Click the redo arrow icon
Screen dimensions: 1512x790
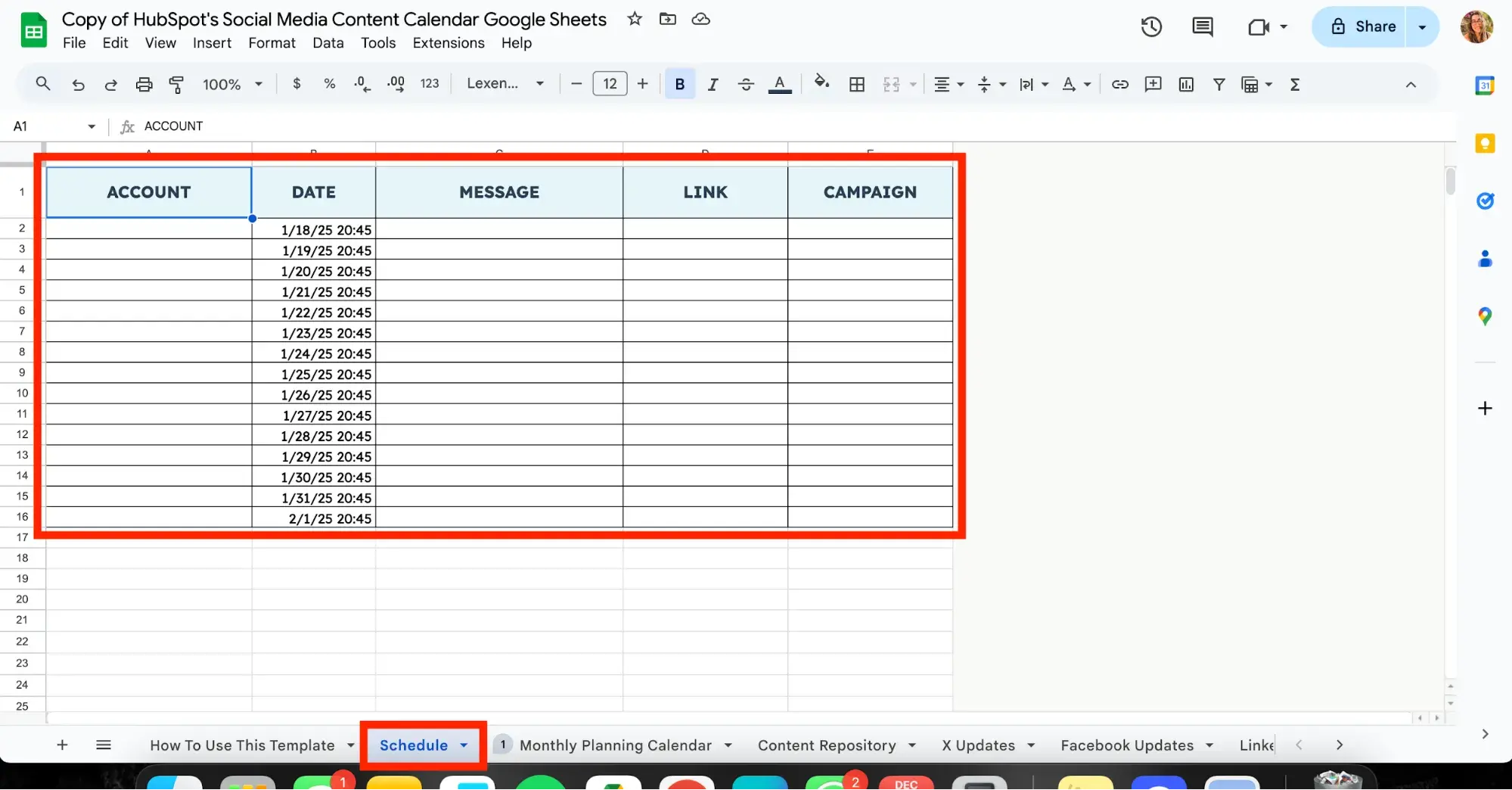[110, 85]
